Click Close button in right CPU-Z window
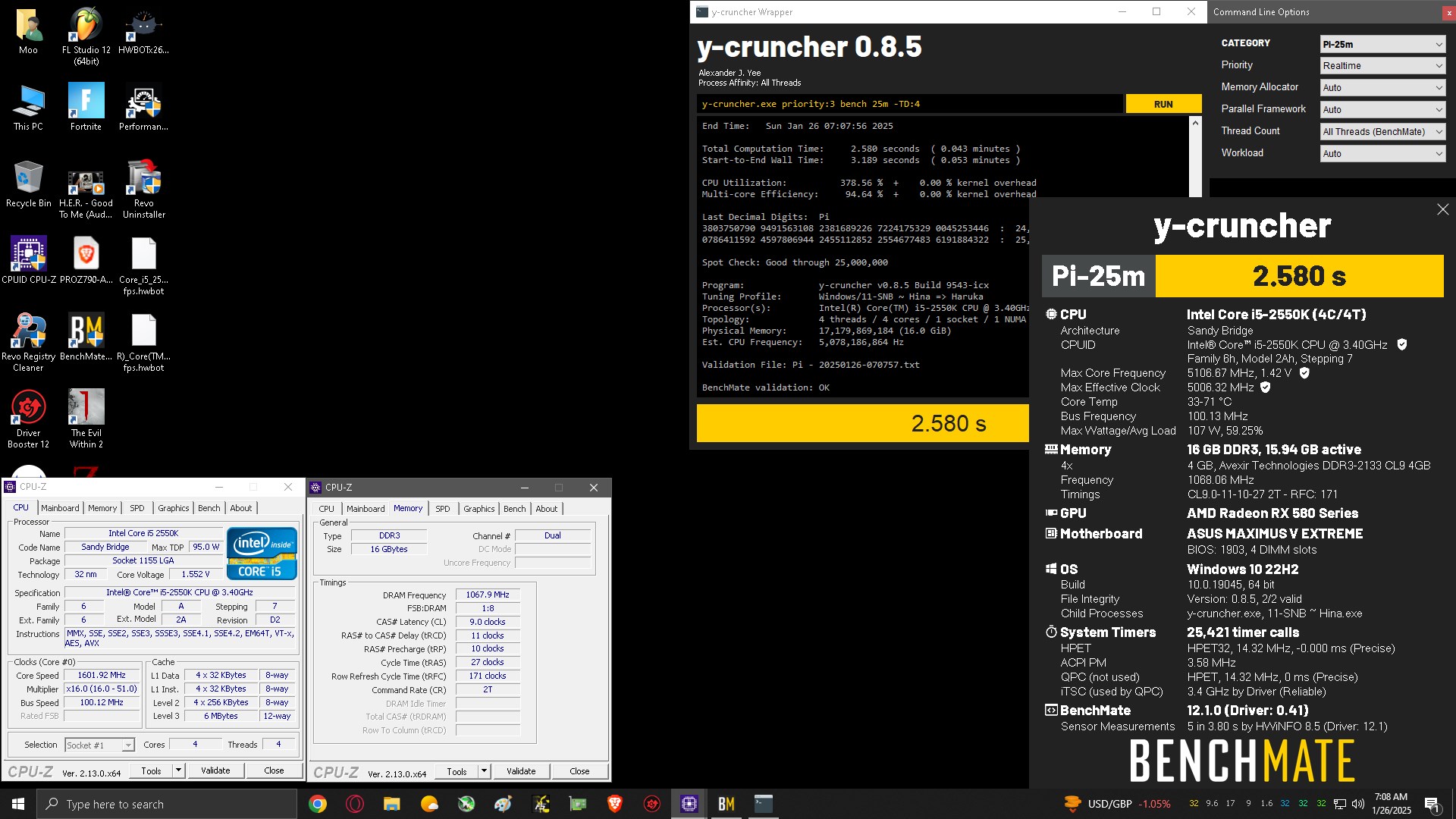The width and height of the screenshot is (1456, 819). pyautogui.click(x=579, y=771)
